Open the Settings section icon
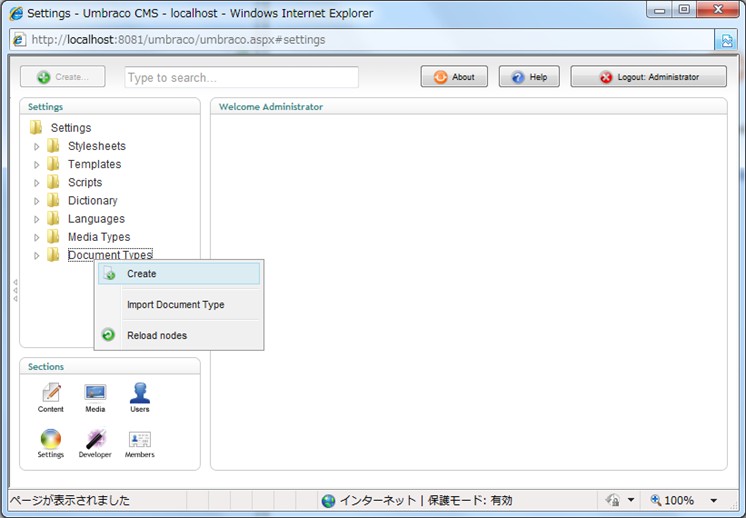Screen dimensions: 746x518 click(x=51, y=439)
